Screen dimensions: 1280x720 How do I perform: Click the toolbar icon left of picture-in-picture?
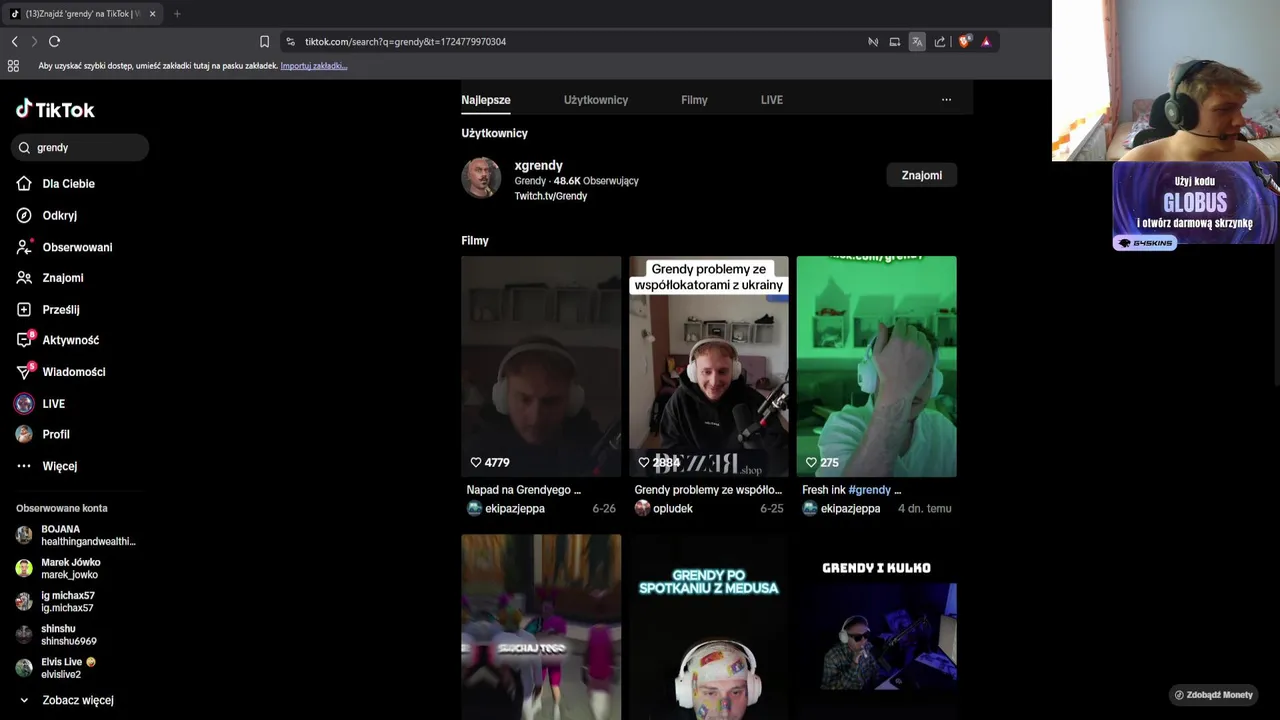(x=873, y=41)
